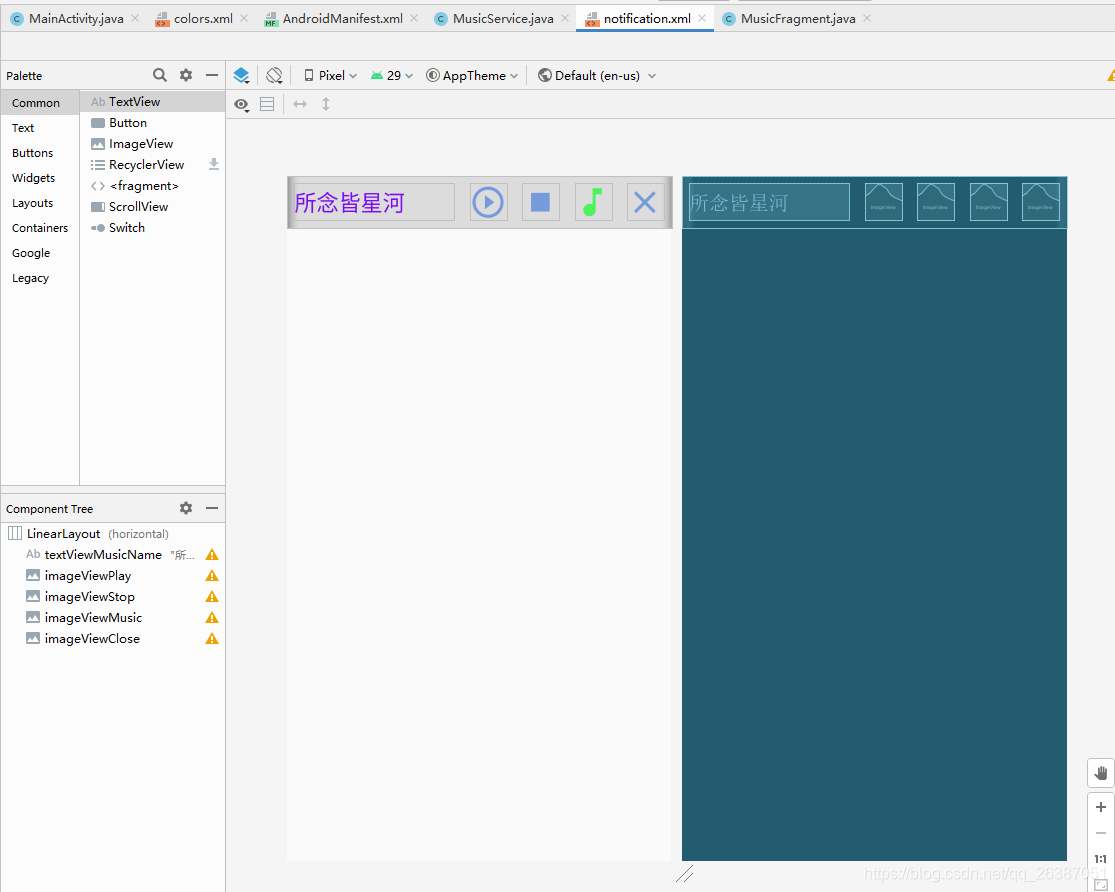Change the preview orientation
This screenshot has height=892, width=1115.
click(x=274, y=75)
